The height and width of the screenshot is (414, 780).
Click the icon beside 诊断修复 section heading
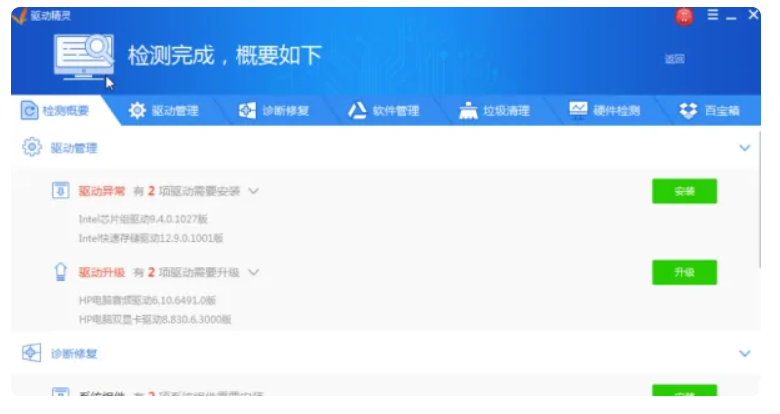pos(31,353)
